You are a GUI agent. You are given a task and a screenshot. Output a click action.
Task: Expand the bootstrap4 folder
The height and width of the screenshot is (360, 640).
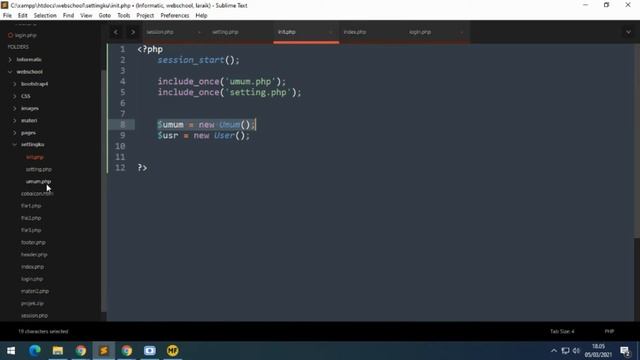point(15,84)
